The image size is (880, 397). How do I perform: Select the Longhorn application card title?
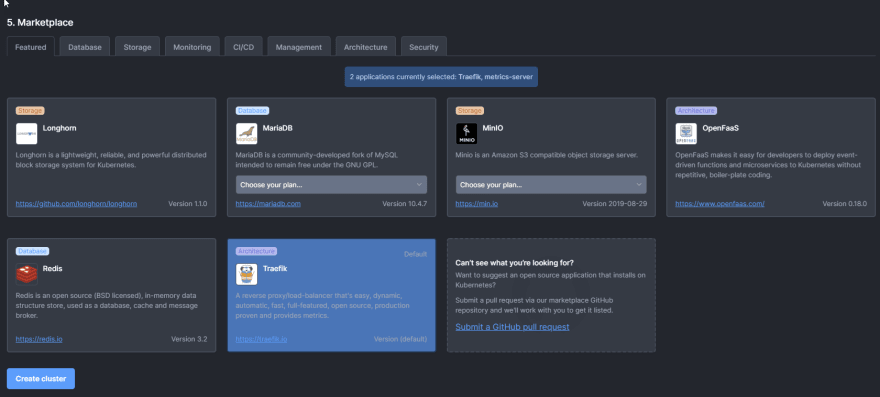tap(59, 128)
